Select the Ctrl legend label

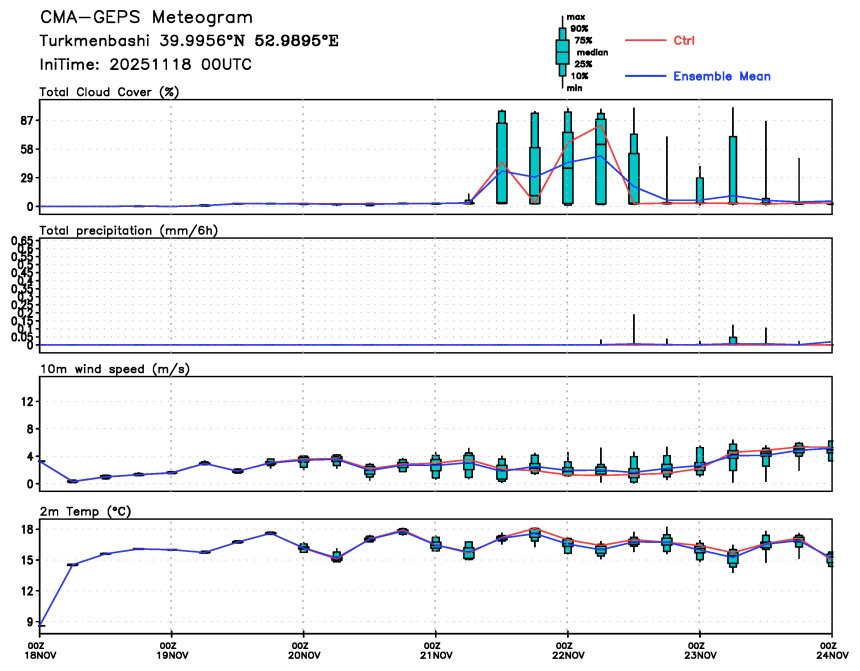click(684, 40)
